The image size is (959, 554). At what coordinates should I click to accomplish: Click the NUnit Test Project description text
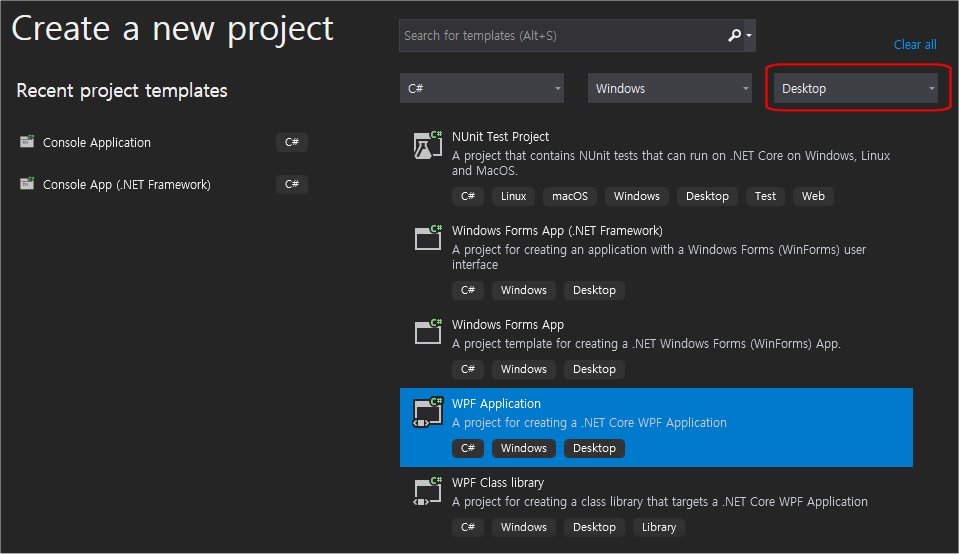671,163
